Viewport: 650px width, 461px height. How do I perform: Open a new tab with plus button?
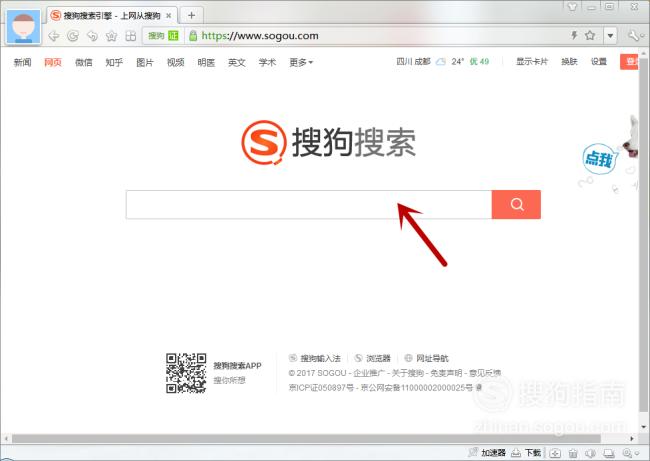tap(191, 16)
